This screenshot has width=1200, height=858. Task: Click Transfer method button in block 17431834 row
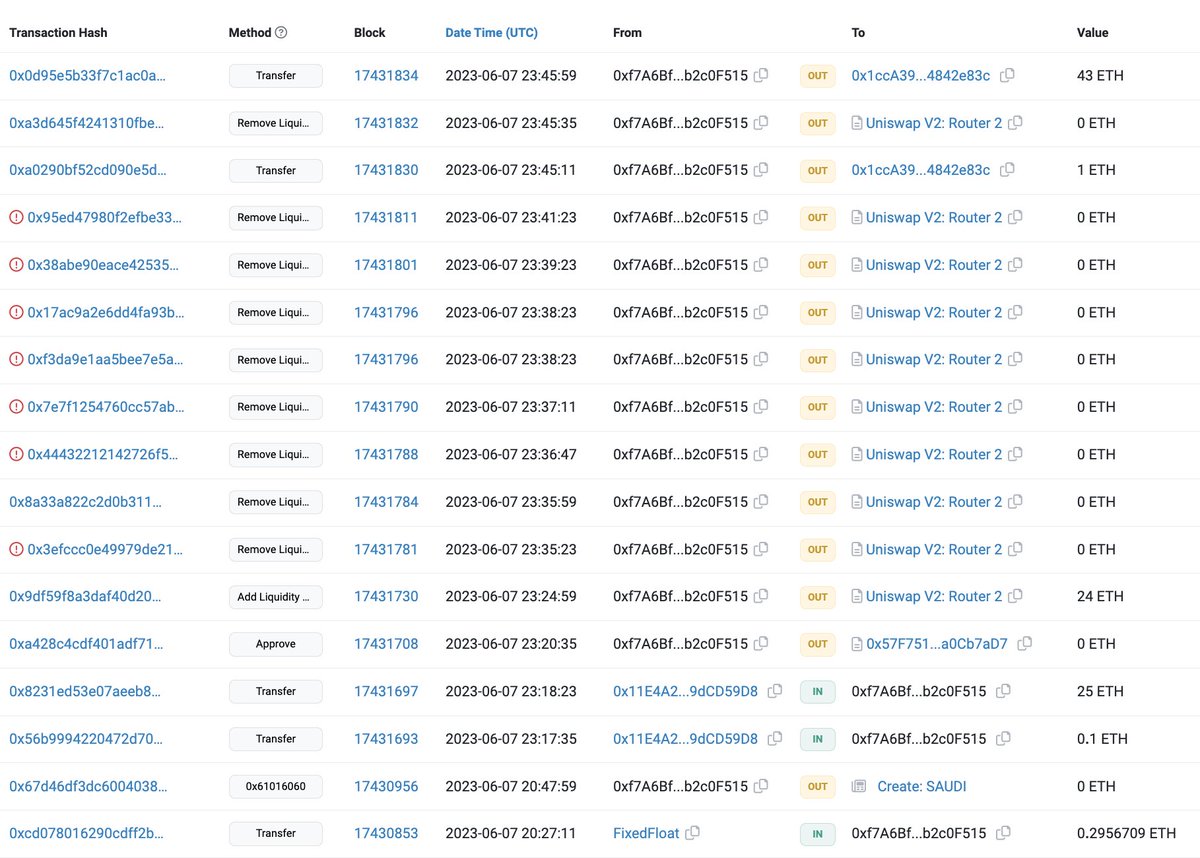pyautogui.click(x=276, y=76)
